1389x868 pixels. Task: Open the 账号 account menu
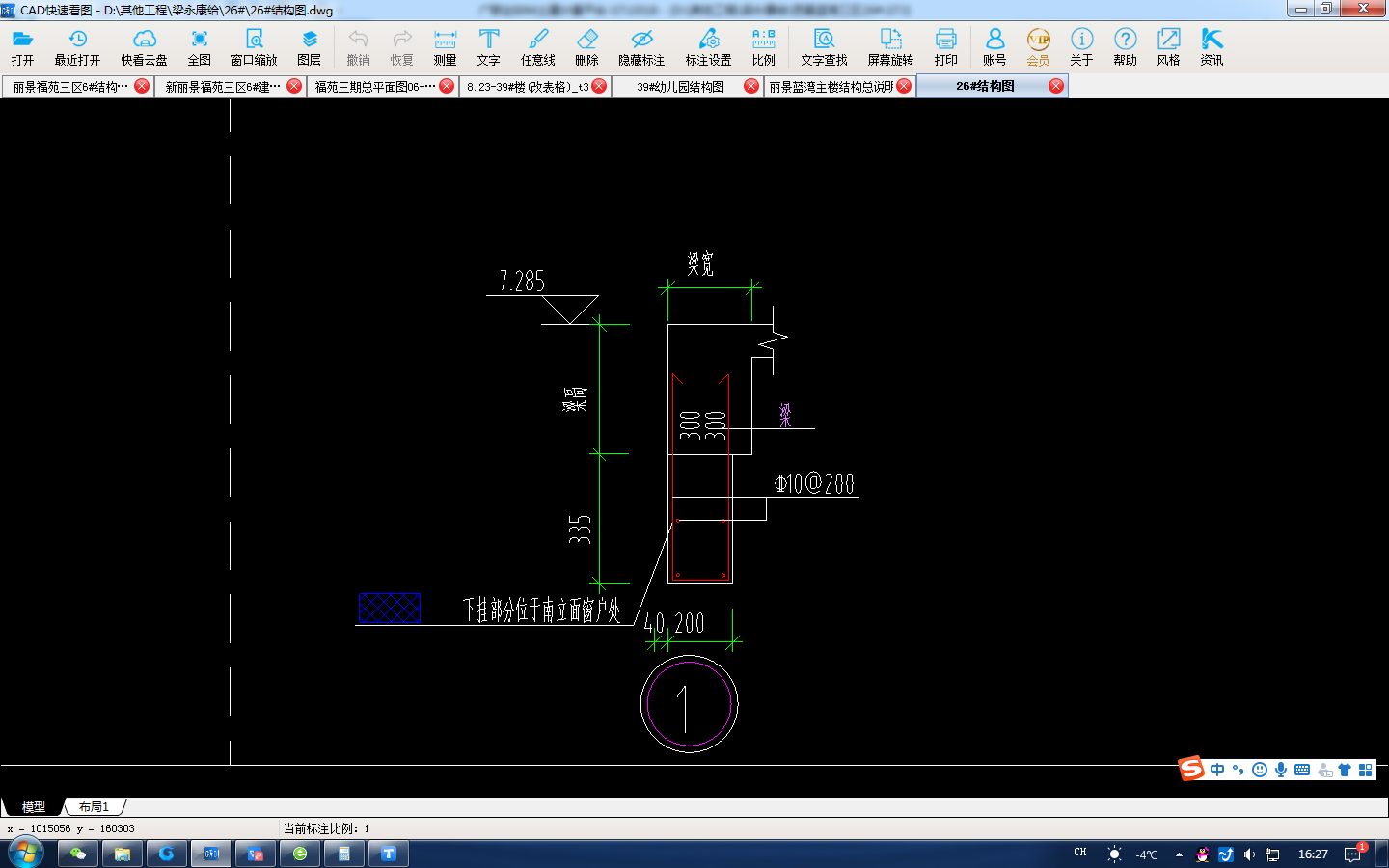pos(994,46)
